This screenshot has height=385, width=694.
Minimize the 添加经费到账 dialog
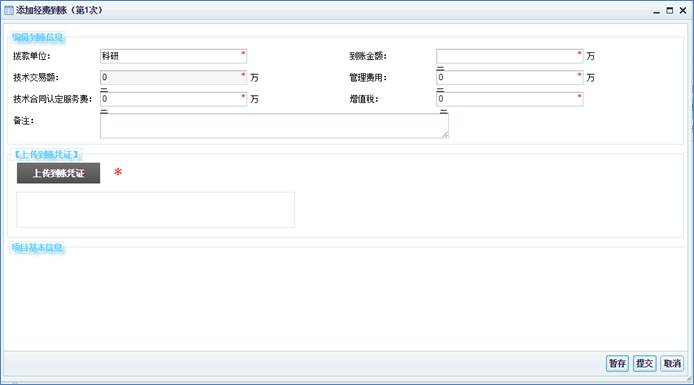tap(656, 11)
